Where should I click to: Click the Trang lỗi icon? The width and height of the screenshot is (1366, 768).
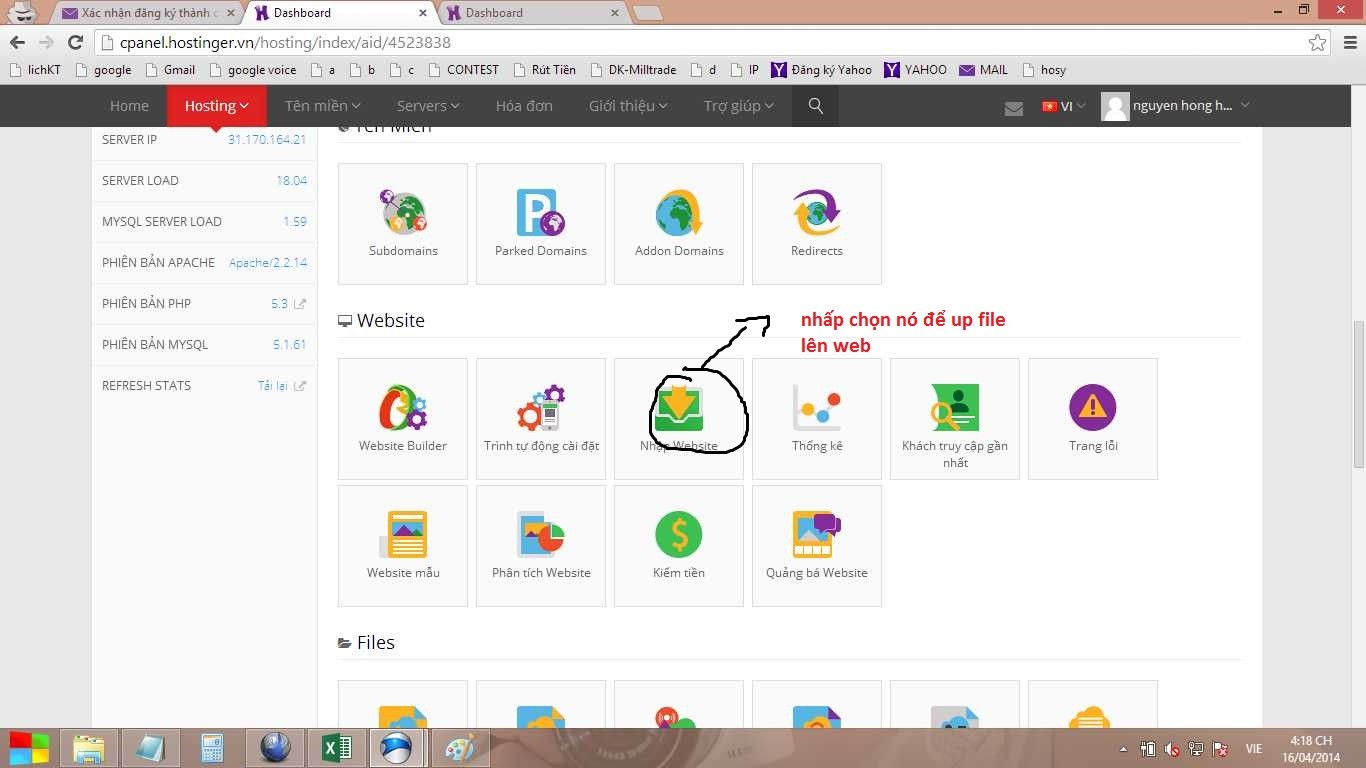pos(1093,417)
